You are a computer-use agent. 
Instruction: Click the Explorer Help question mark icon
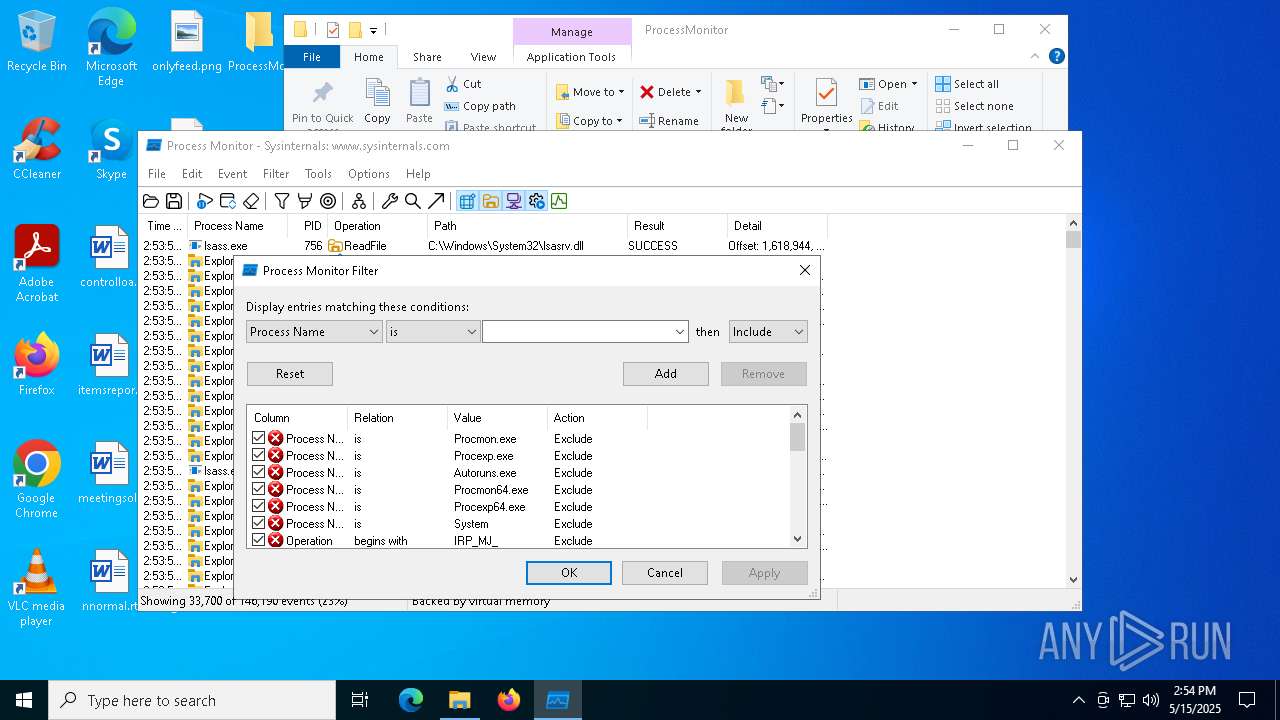(1056, 56)
